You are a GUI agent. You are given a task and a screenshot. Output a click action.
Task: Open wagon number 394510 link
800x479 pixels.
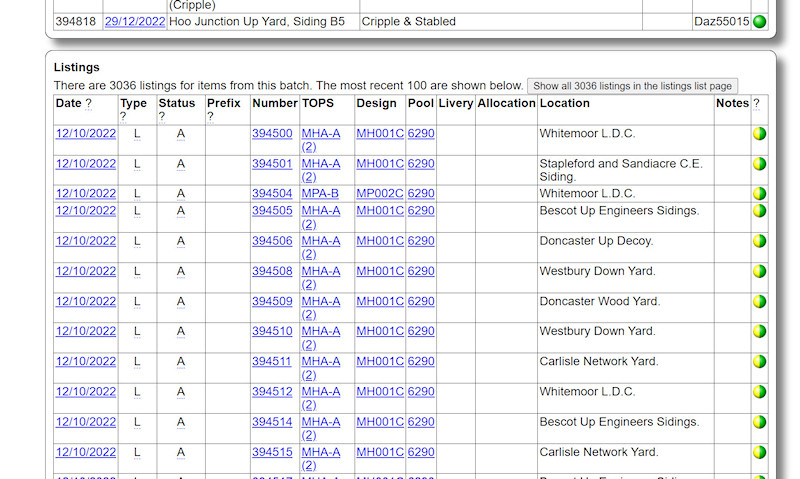pos(272,331)
